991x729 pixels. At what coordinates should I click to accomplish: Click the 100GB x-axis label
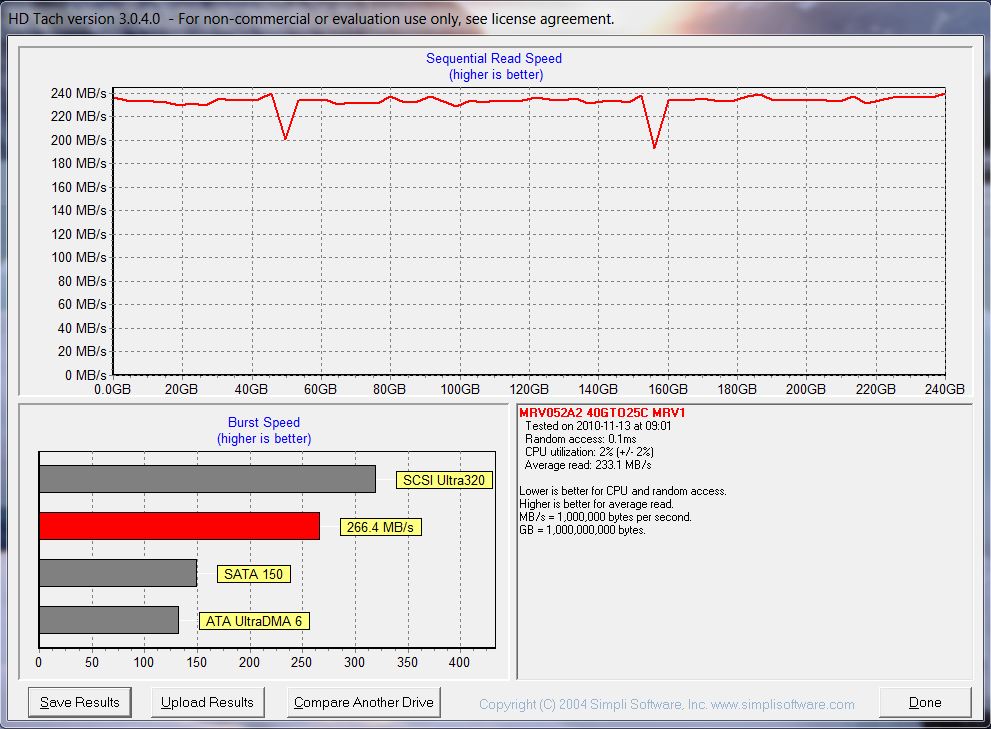[460, 389]
